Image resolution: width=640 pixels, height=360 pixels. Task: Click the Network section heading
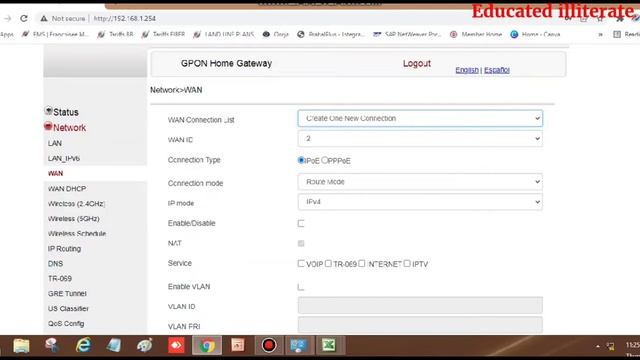[69, 128]
